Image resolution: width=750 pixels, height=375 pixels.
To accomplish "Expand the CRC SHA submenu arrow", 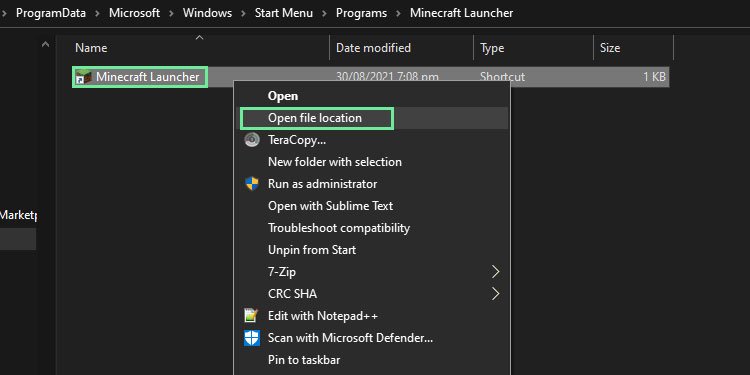I will tap(496, 294).
